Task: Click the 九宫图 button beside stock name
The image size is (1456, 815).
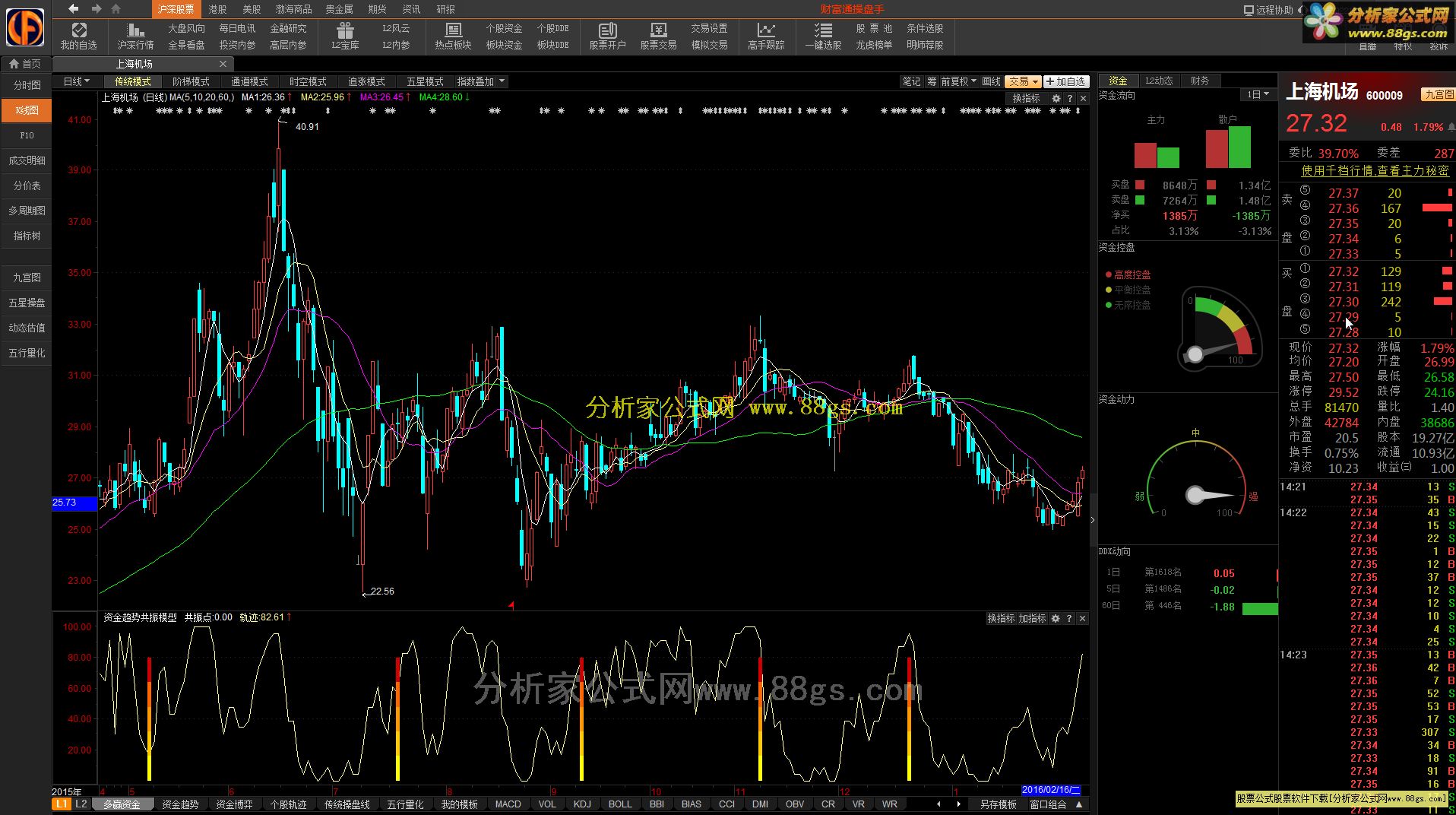Action: [1439, 95]
